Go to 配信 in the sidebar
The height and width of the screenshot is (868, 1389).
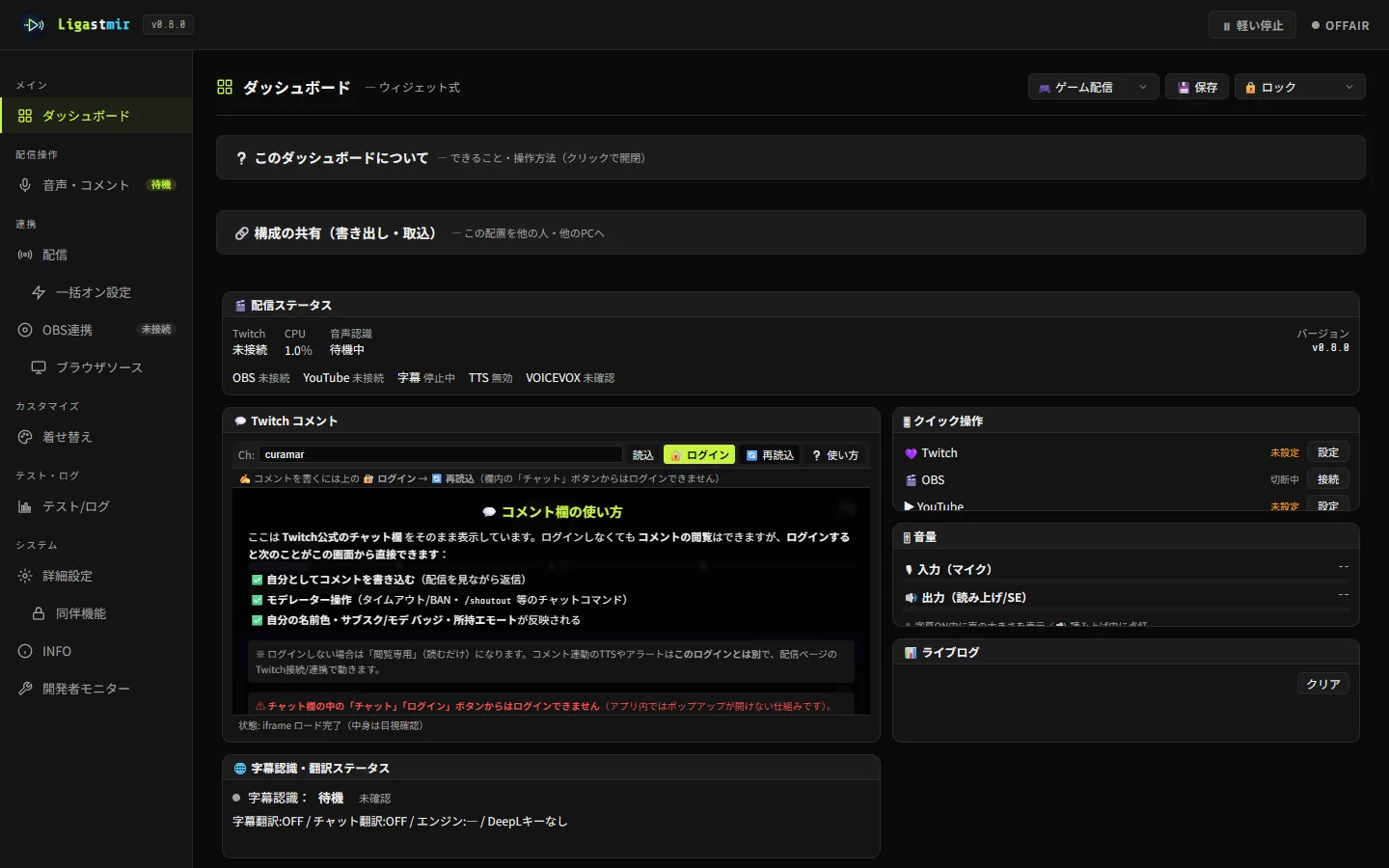(96, 255)
